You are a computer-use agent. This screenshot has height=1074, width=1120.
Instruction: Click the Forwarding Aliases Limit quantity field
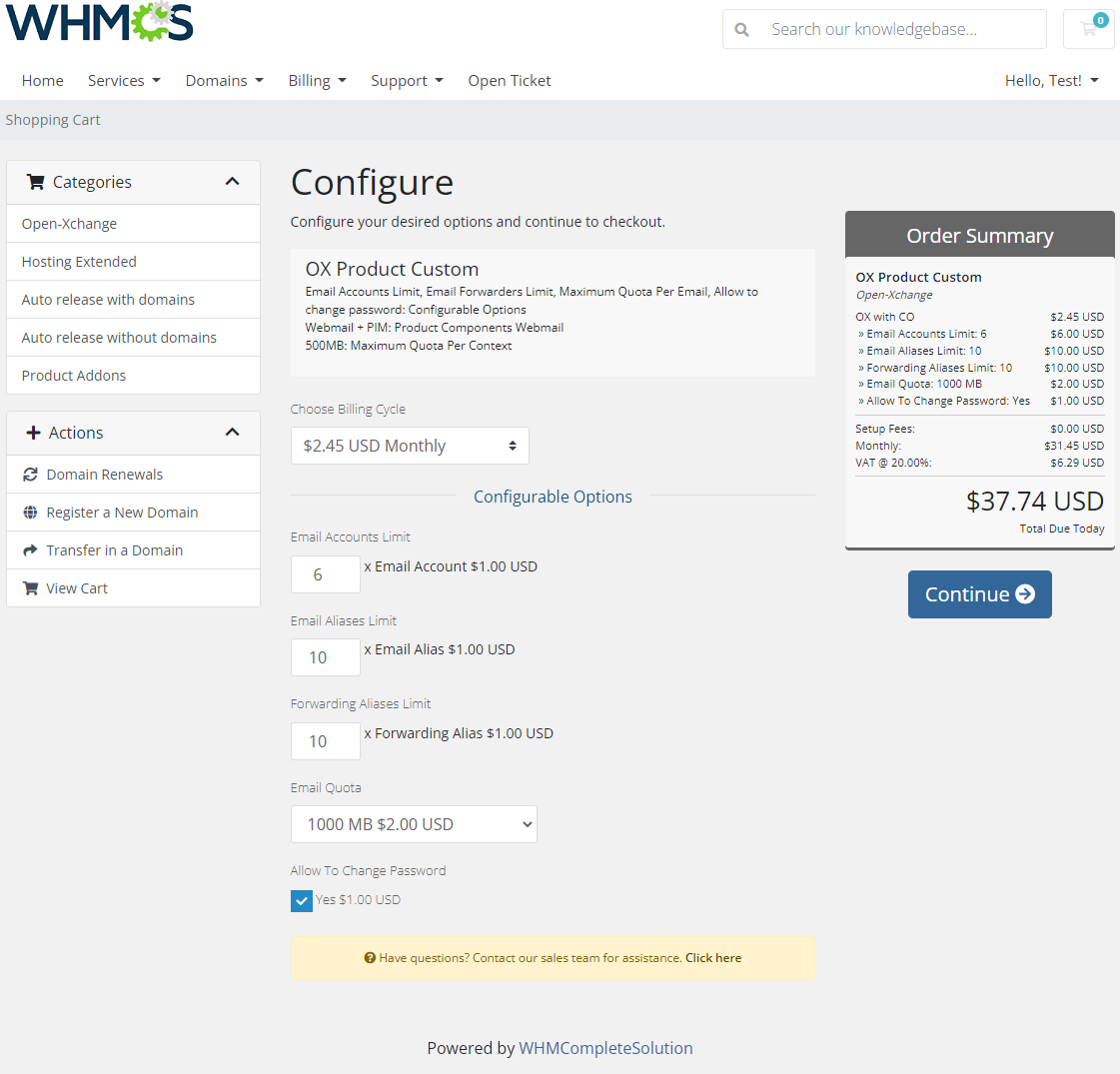coord(326,741)
